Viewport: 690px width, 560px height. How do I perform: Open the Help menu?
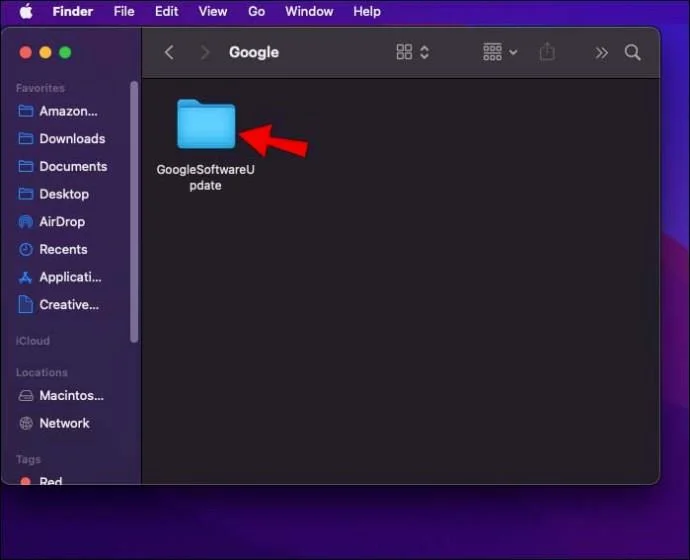tap(367, 11)
